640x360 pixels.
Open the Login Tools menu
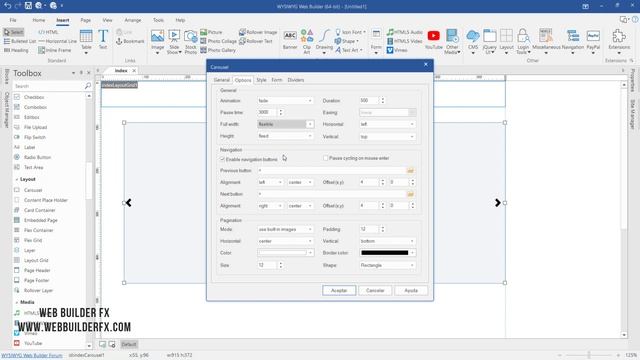(x=523, y=41)
